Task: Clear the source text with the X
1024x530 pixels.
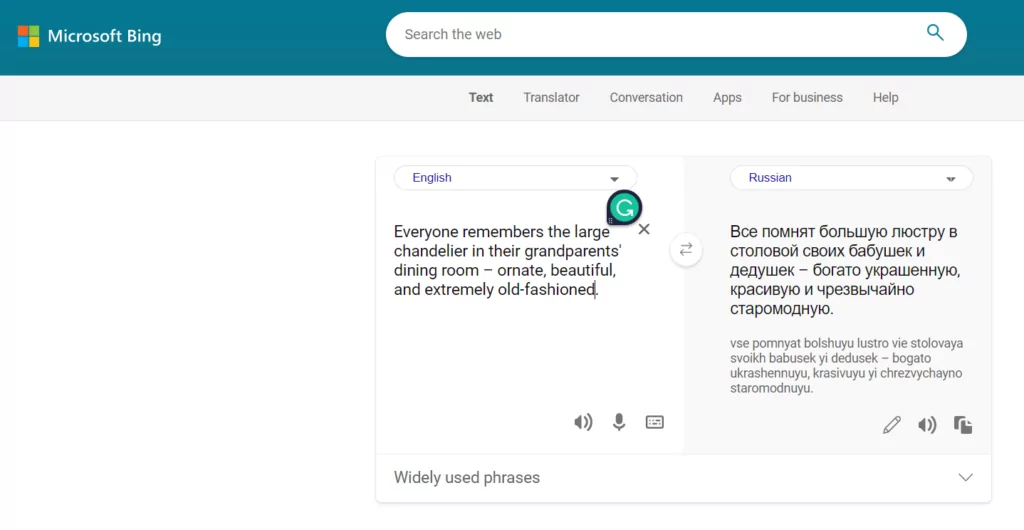Action: 644,229
